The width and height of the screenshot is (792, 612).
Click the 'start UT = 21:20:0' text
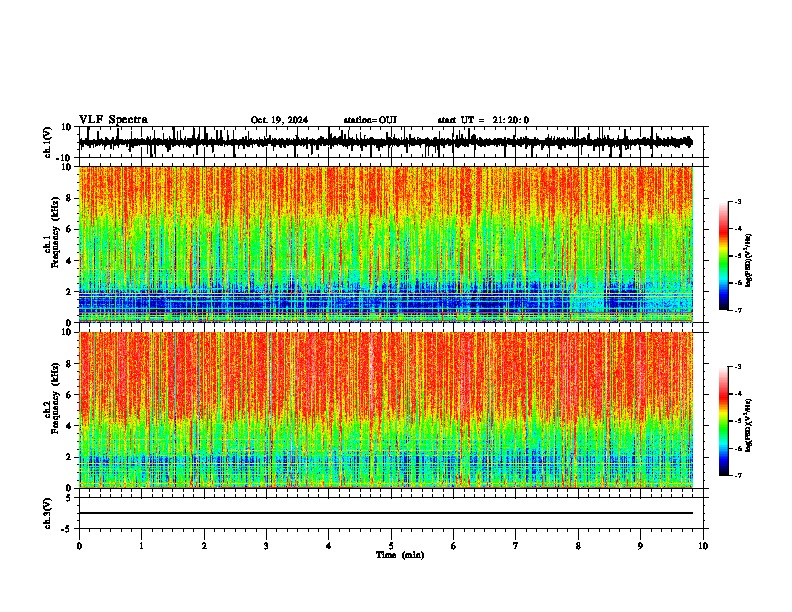(483, 120)
